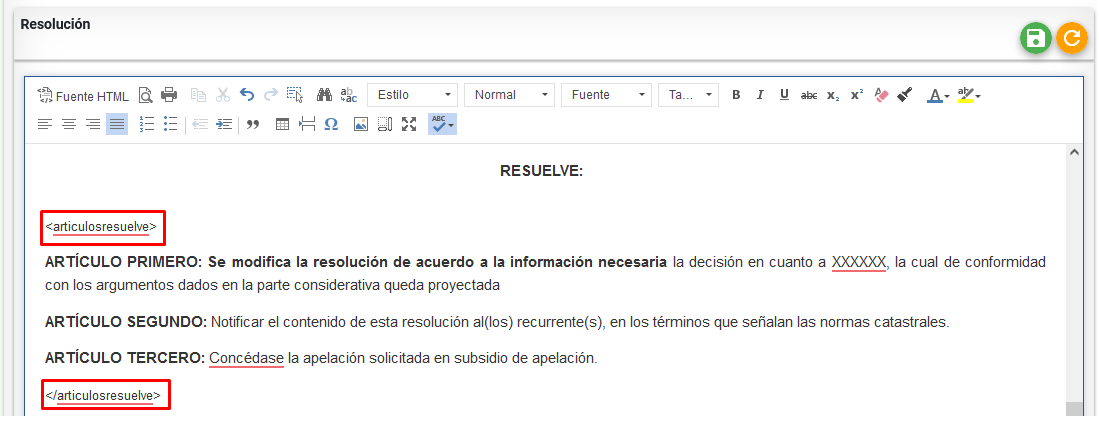The width and height of the screenshot is (1099, 421).
Task: Open the Find (binoculars) tool
Action: point(324,95)
